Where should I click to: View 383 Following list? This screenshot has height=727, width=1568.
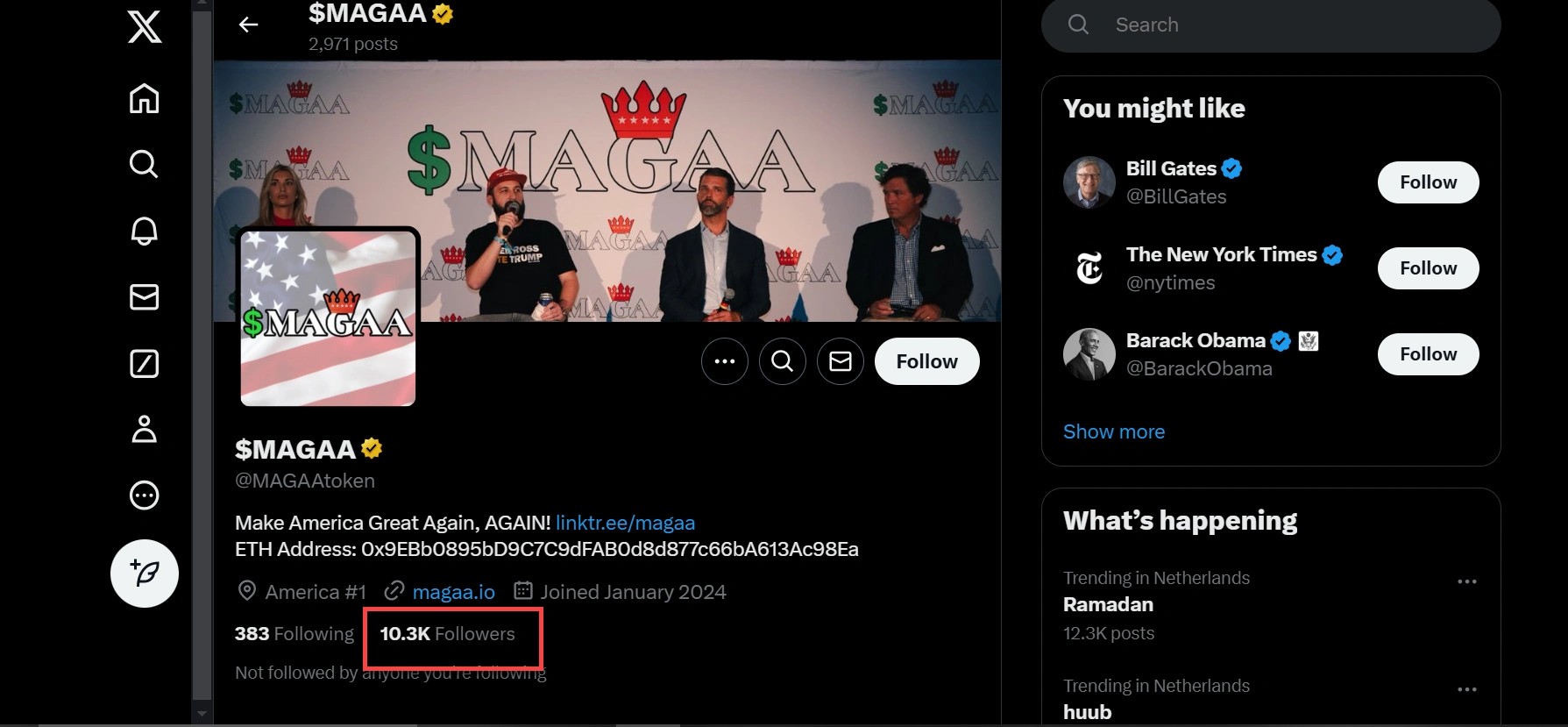[x=294, y=633]
